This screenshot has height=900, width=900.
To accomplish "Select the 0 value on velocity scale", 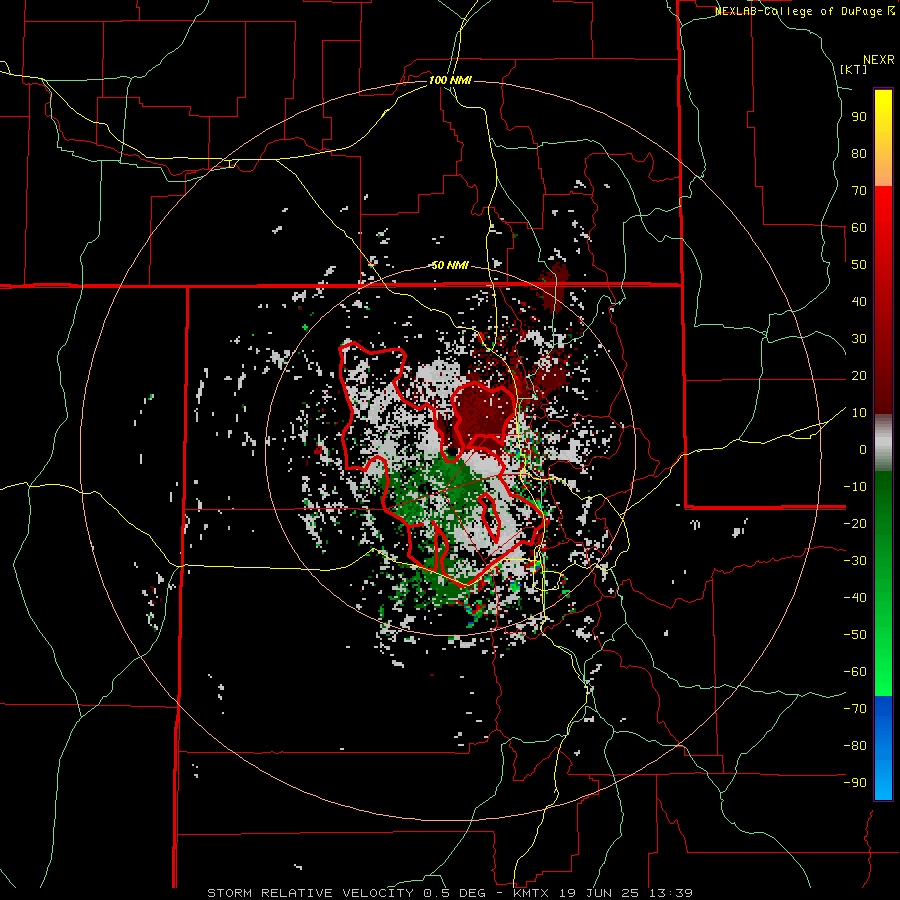I will coord(863,449).
